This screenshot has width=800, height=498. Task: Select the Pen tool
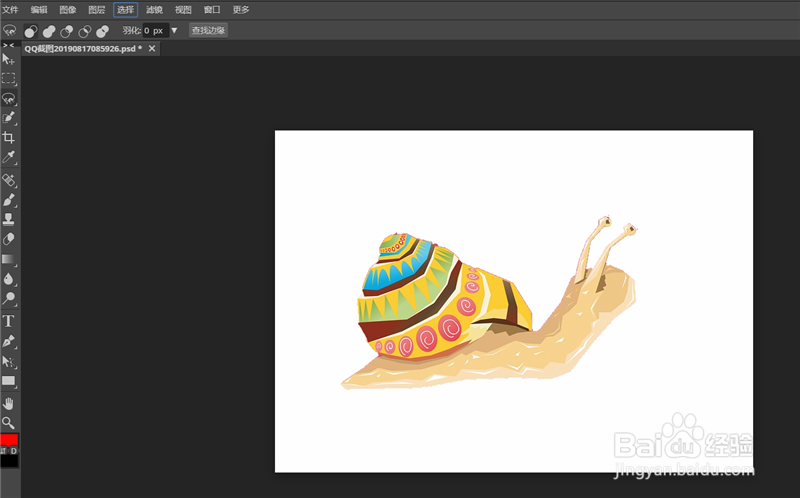click(9, 341)
